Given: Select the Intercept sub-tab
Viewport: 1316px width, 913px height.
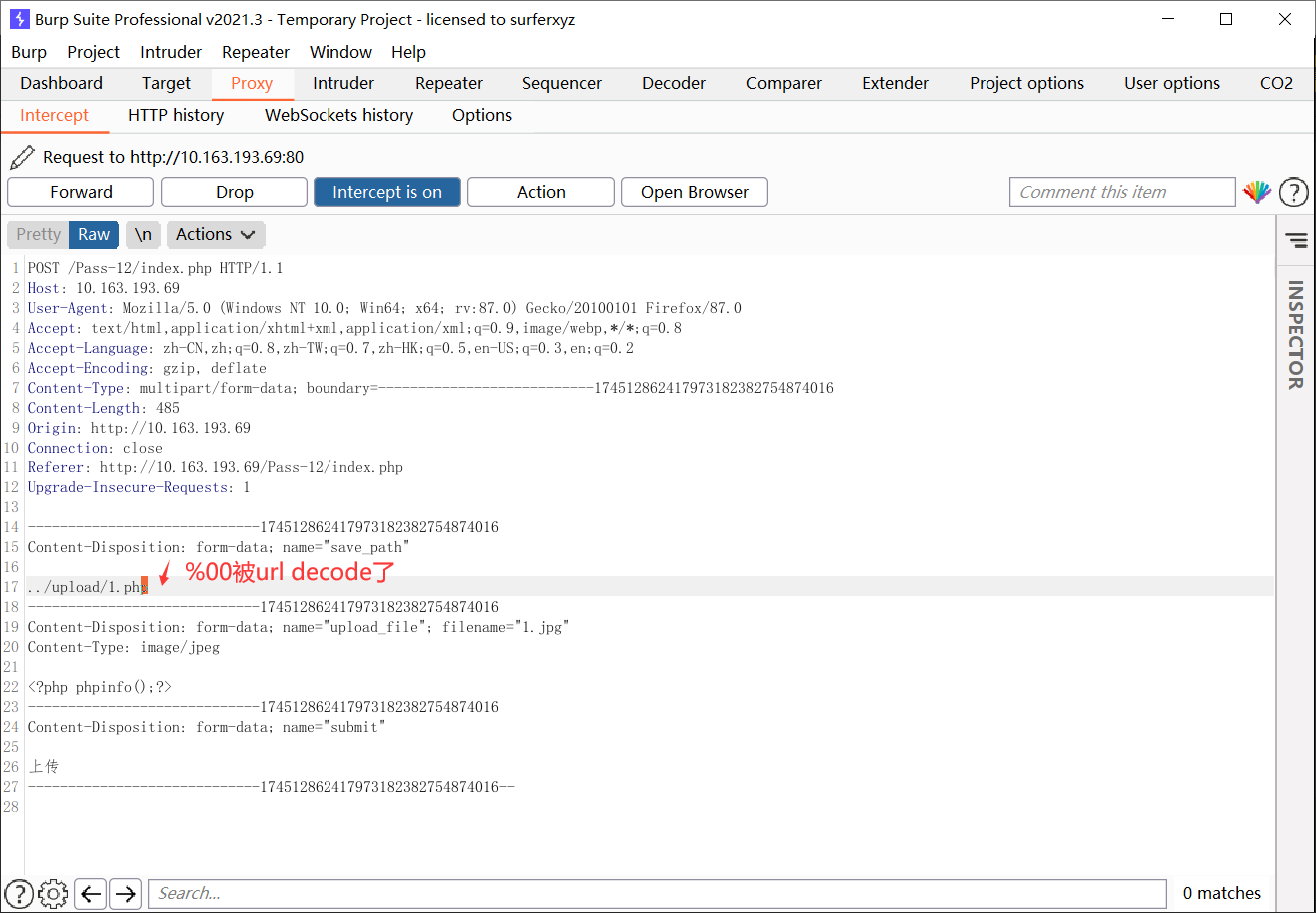Looking at the screenshot, I should 54,115.
